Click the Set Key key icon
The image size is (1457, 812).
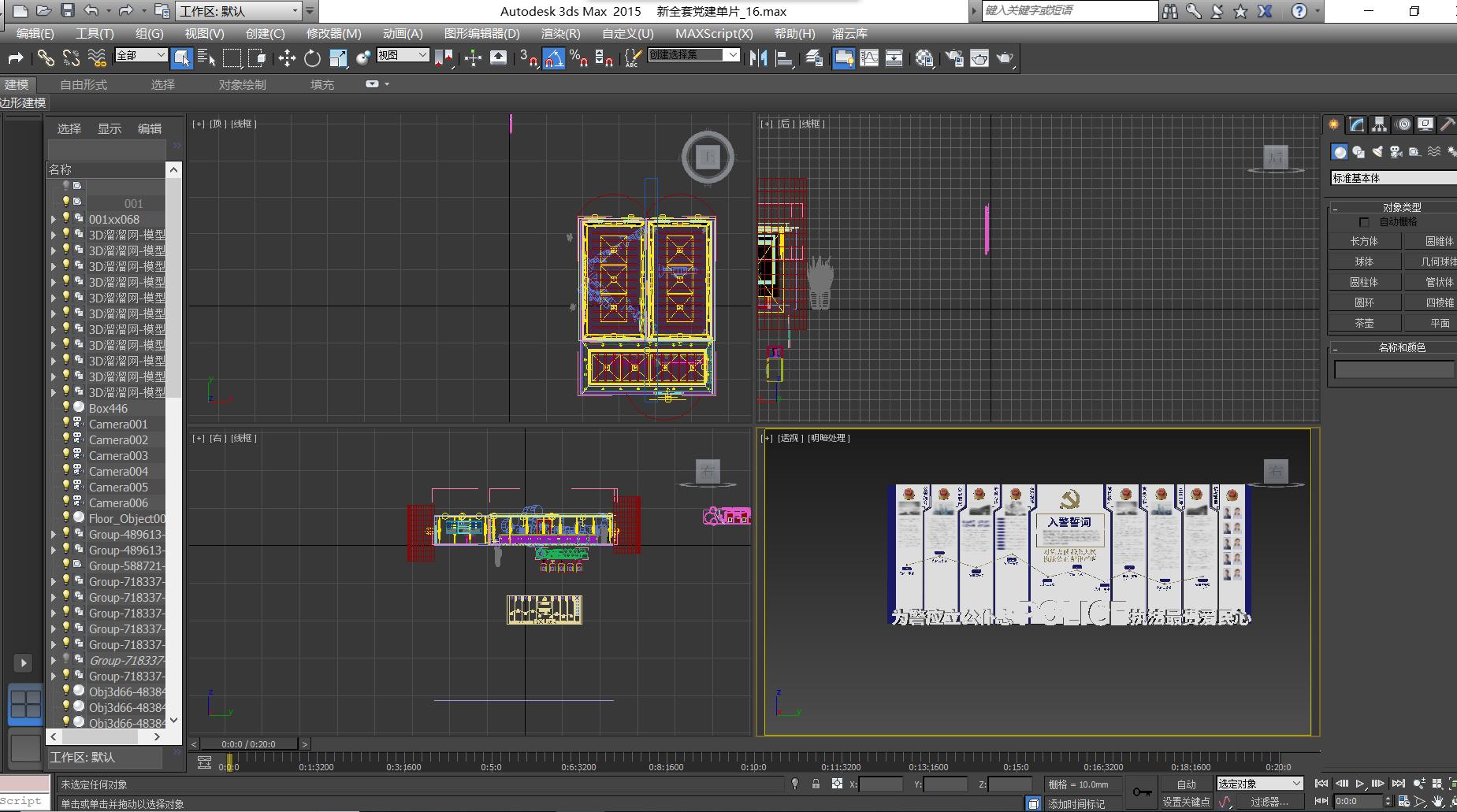click(x=1141, y=792)
